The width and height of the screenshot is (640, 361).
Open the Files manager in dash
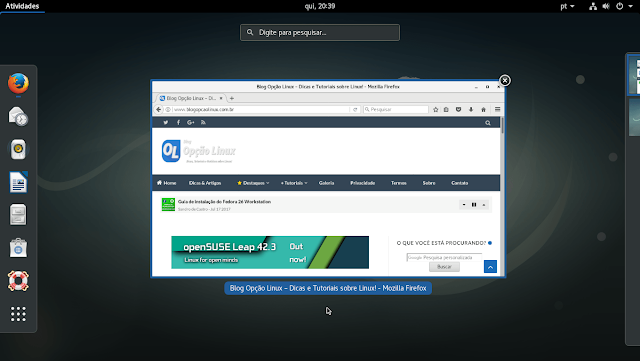18,215
